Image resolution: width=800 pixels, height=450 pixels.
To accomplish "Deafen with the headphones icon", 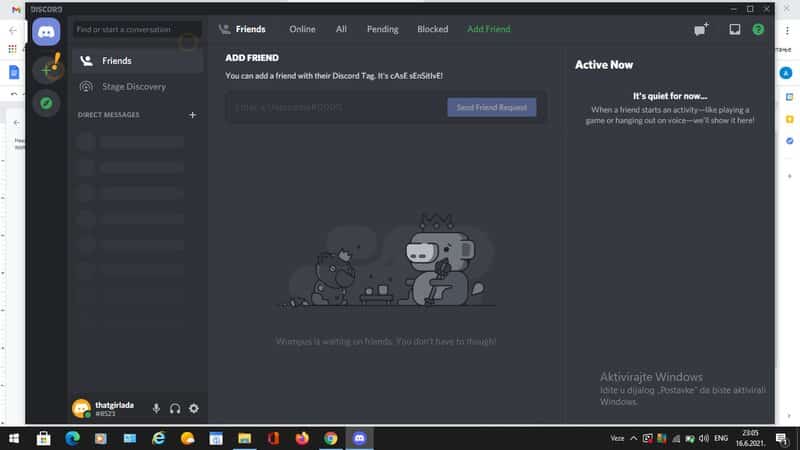I will [x=175, y=408].
